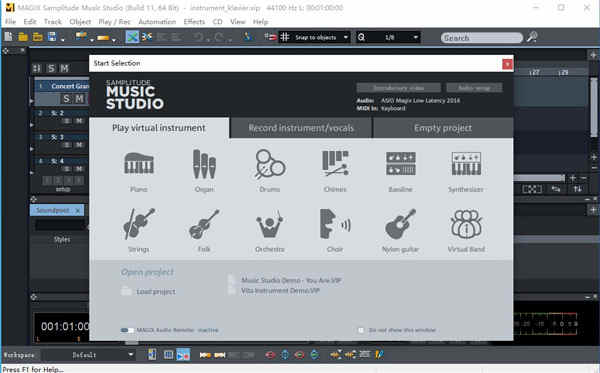
Task: Choose the Choir instrument icon
Action: pyautogui.click(x=335, y=224)
